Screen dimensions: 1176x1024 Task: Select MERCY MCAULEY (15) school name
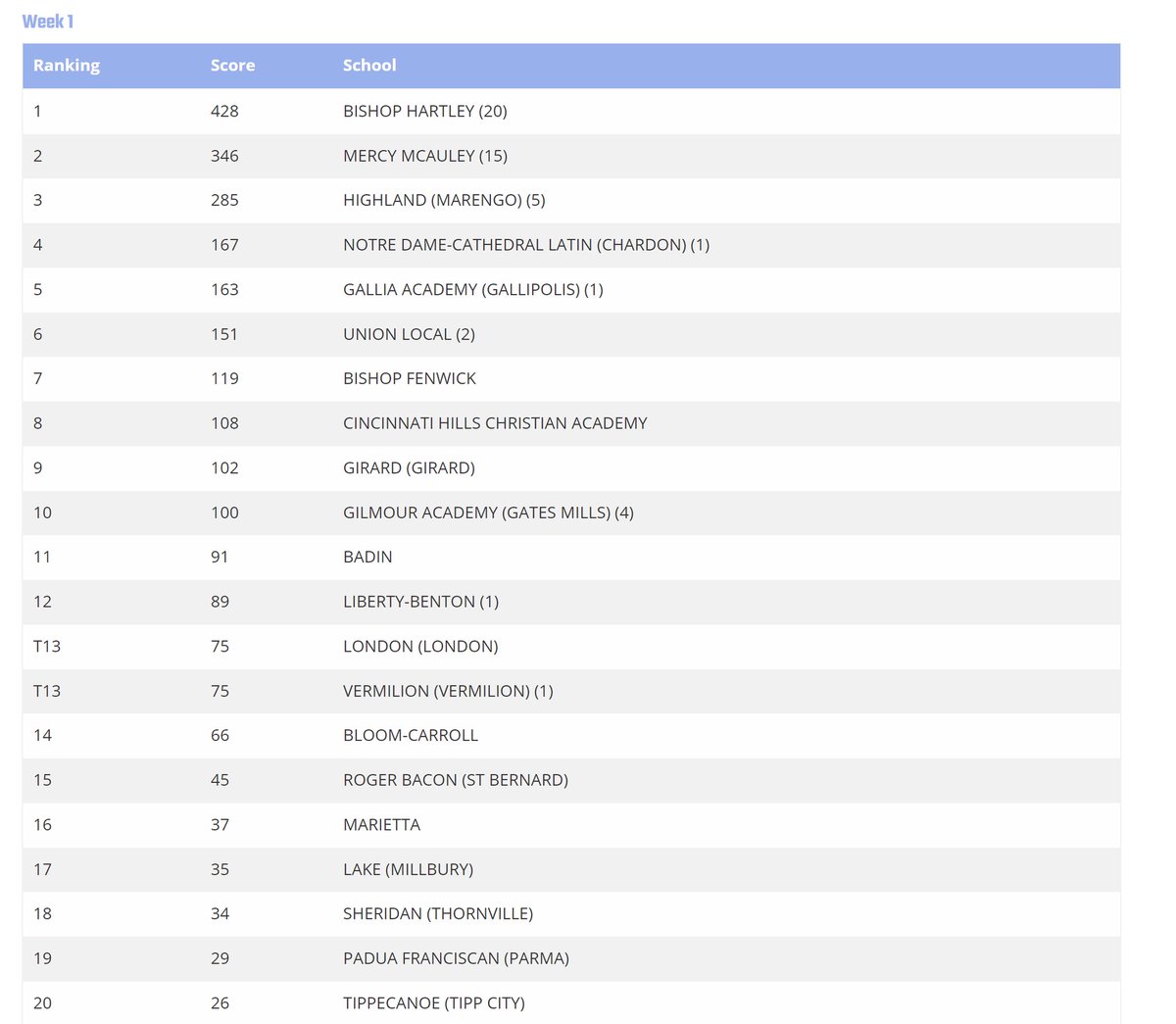click(425, 156)
